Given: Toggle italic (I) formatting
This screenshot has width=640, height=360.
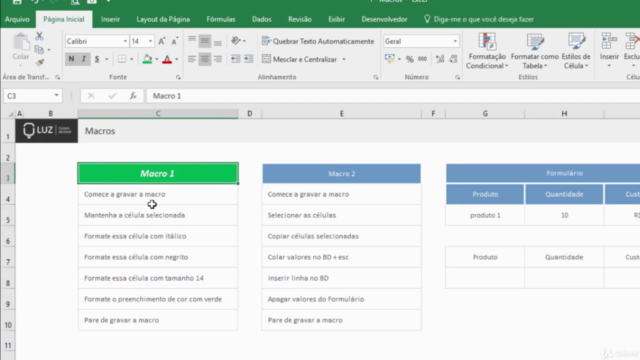Looking at the screenshot, I should [x=84, y=59].
